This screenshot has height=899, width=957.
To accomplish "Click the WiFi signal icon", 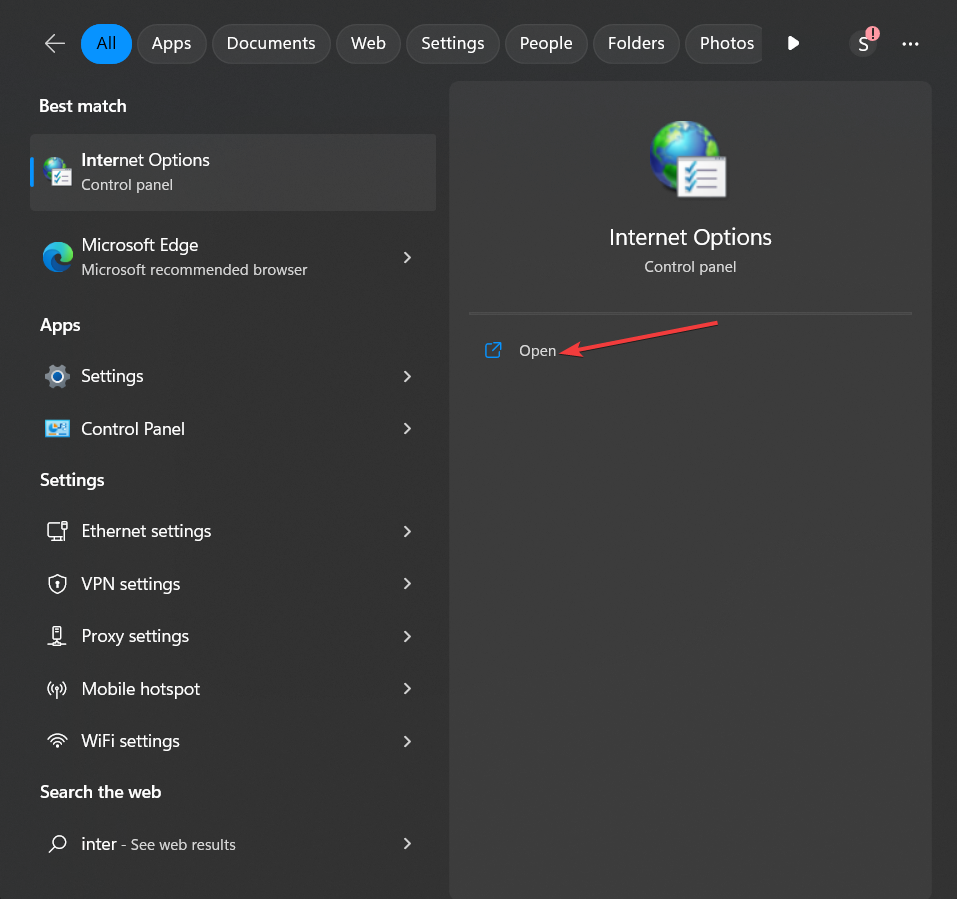I will (x=57, y=741).
